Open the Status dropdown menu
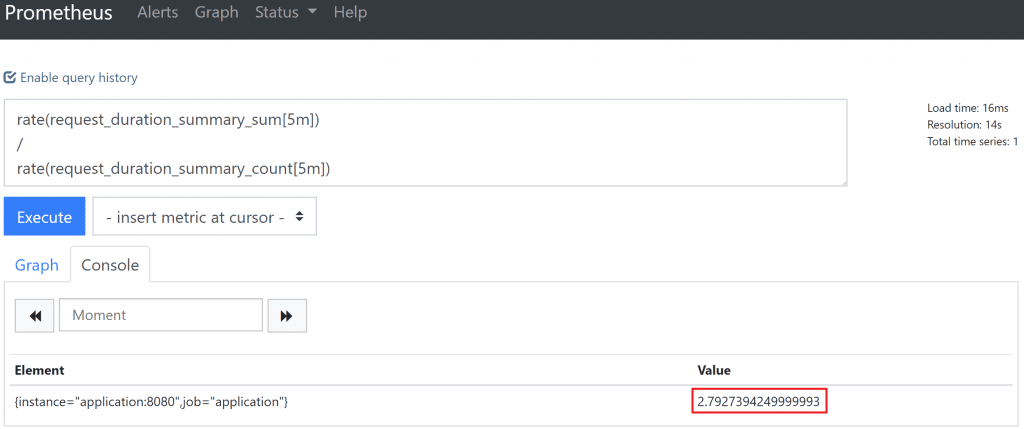The image size is (1024, 429). click(x=286, y=13)
